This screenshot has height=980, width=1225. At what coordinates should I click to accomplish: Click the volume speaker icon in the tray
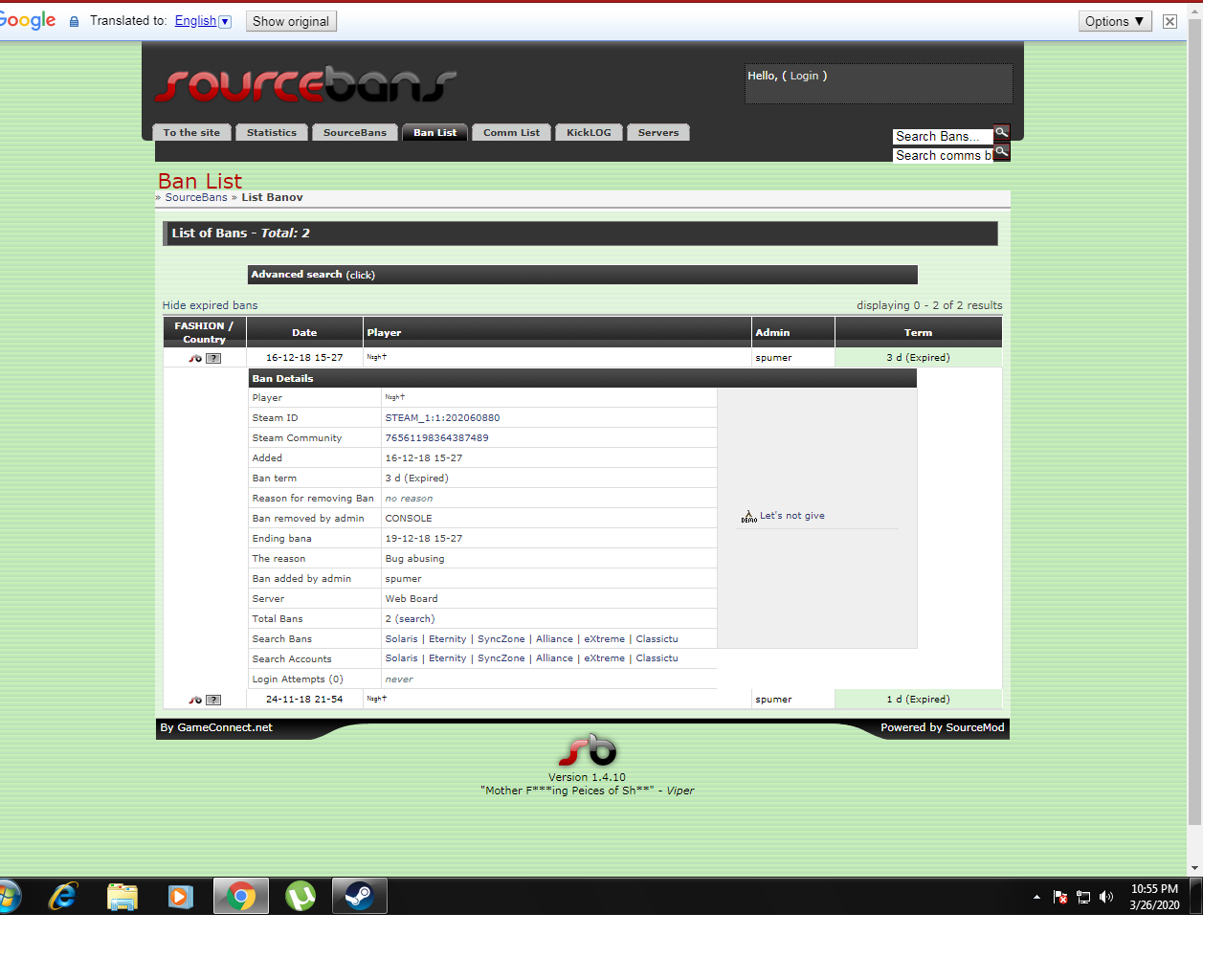[x=1106, y=897]
